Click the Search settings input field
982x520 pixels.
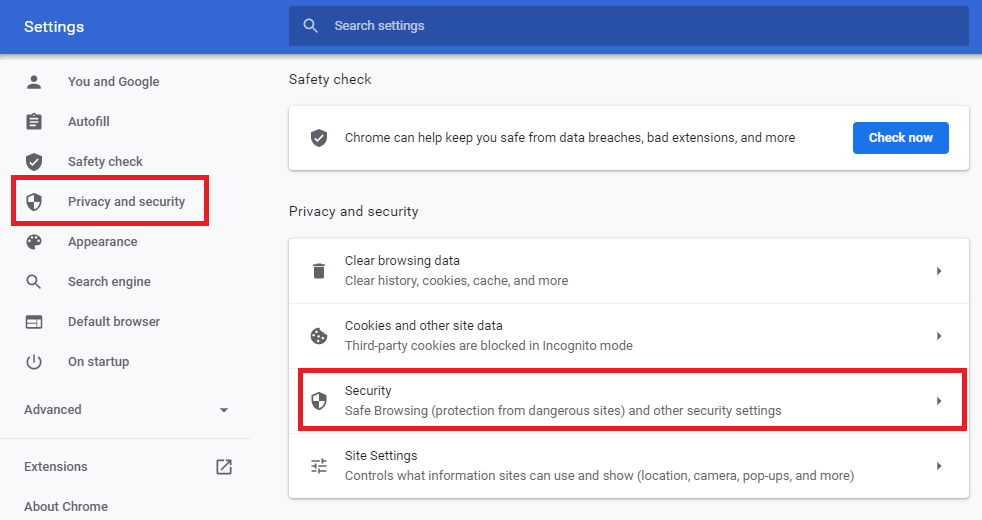coord(640,26)
